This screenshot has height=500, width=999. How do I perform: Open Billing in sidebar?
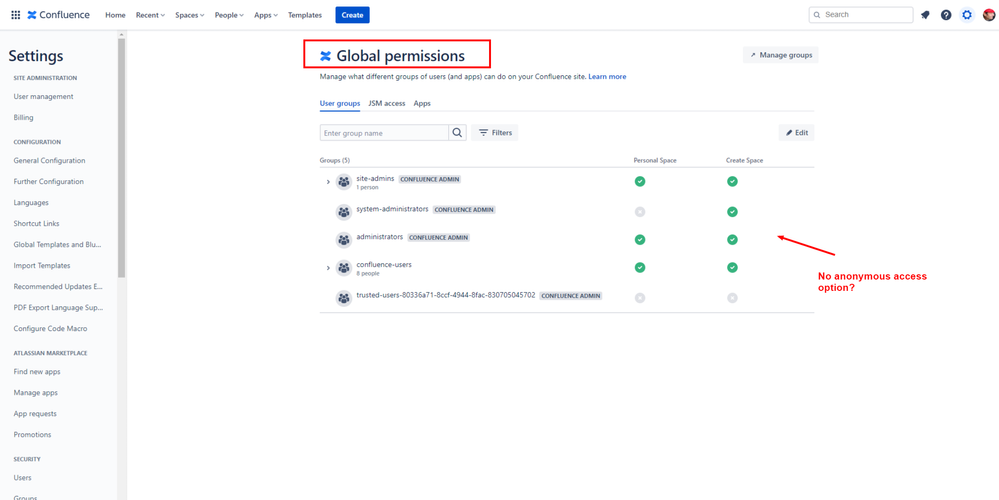[24, 118]
